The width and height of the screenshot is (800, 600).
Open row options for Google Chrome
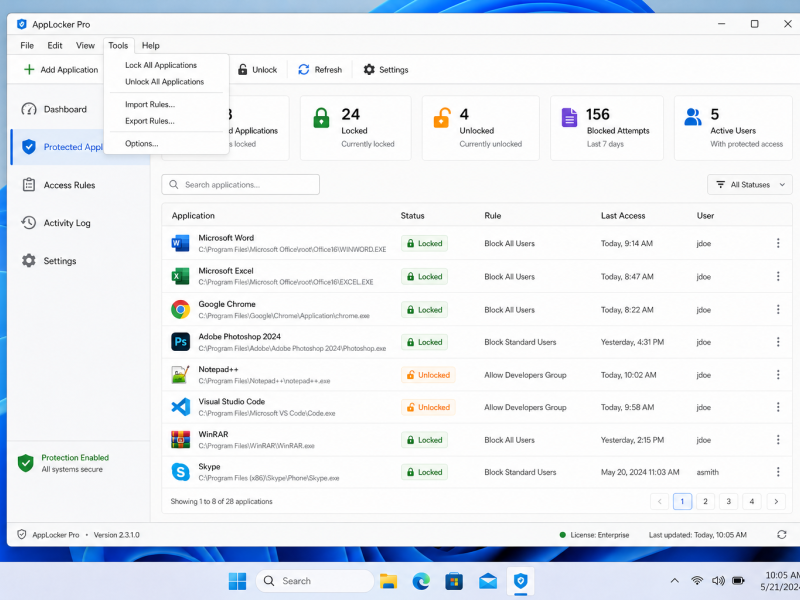(x=778, y=309)
